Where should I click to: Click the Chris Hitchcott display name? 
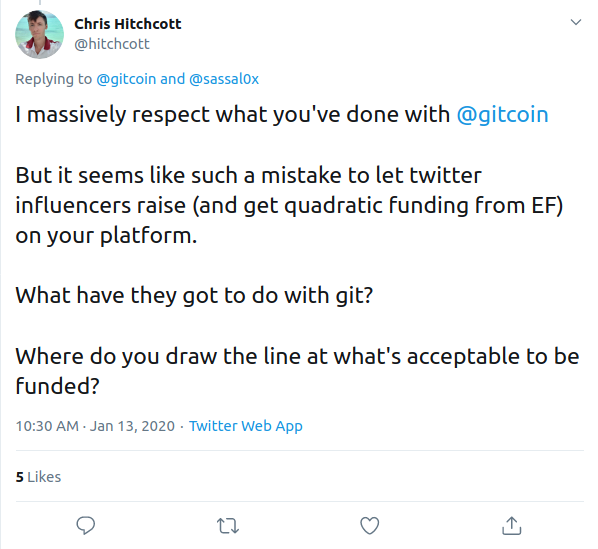click(x=128, y=24)
